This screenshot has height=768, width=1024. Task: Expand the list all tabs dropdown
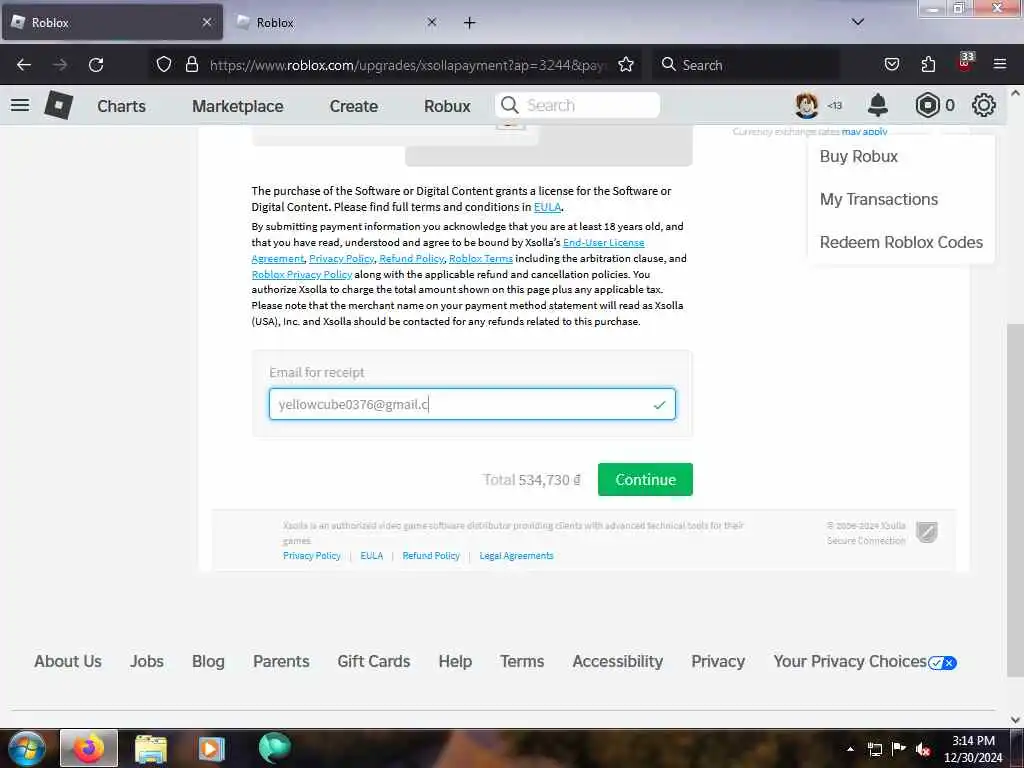tap(857, 22)
